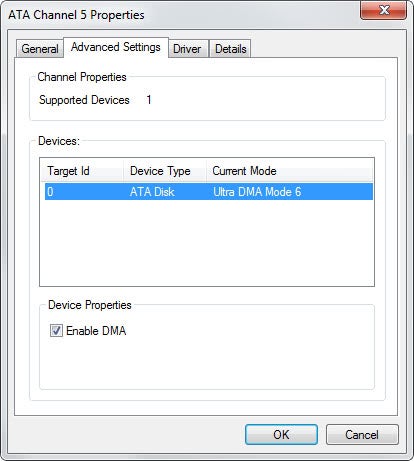
Task: Click the Supported Devices value 1
Action: pyautogui.click(x=149, y=100)
